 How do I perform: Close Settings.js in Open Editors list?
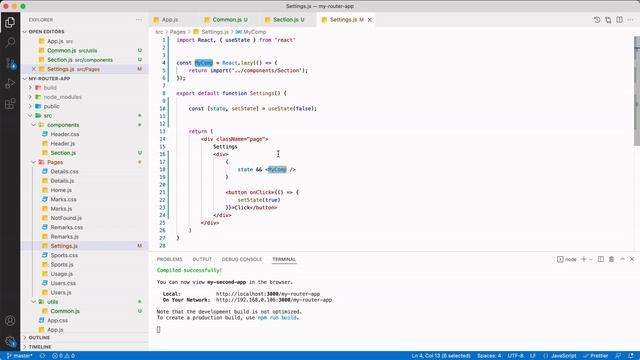34,69
